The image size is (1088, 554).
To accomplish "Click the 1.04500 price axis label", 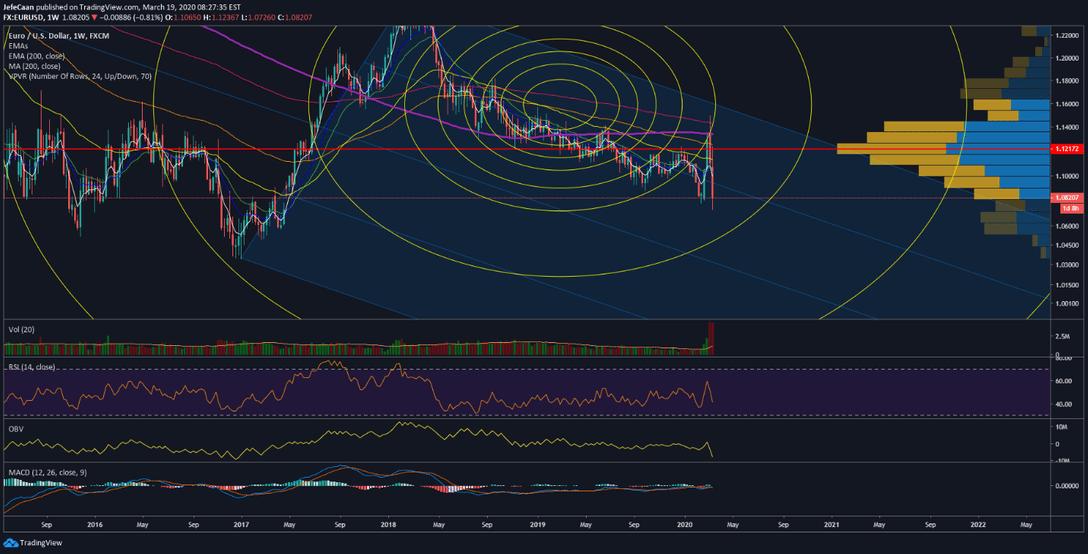I will point(1065,245).
